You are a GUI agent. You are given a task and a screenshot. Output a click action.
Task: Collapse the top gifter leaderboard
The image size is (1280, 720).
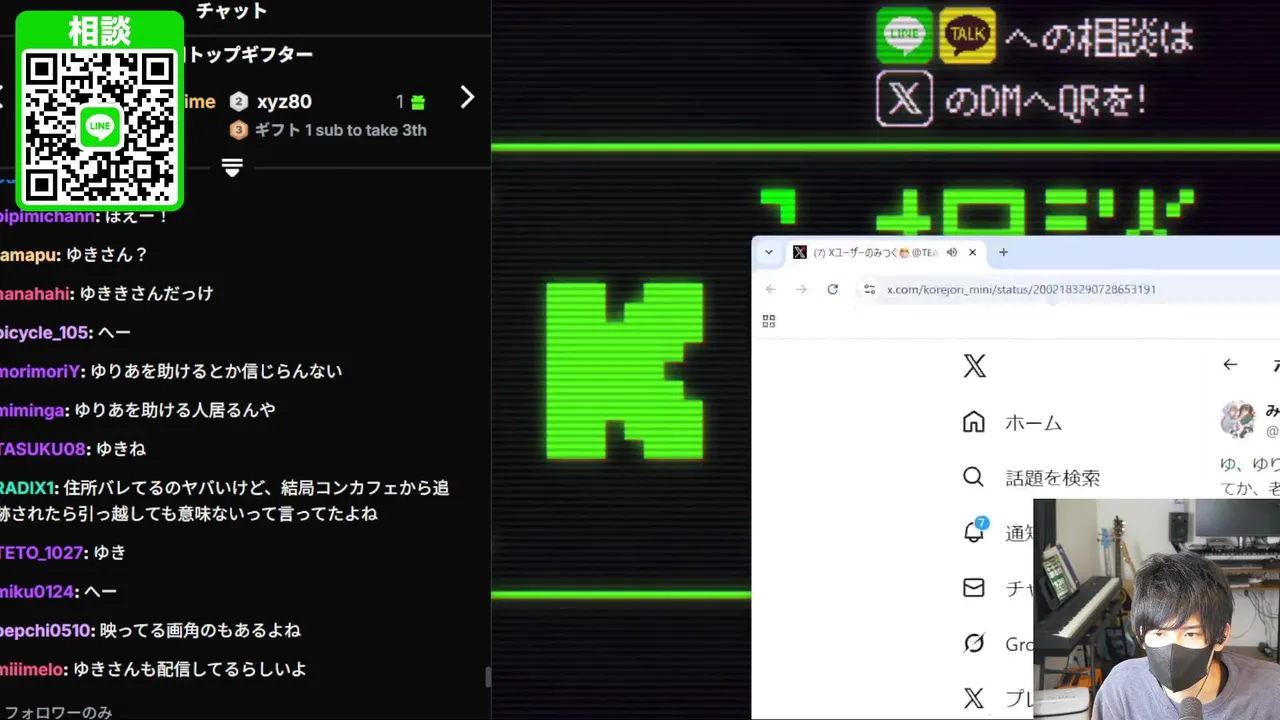coord(232,167)
